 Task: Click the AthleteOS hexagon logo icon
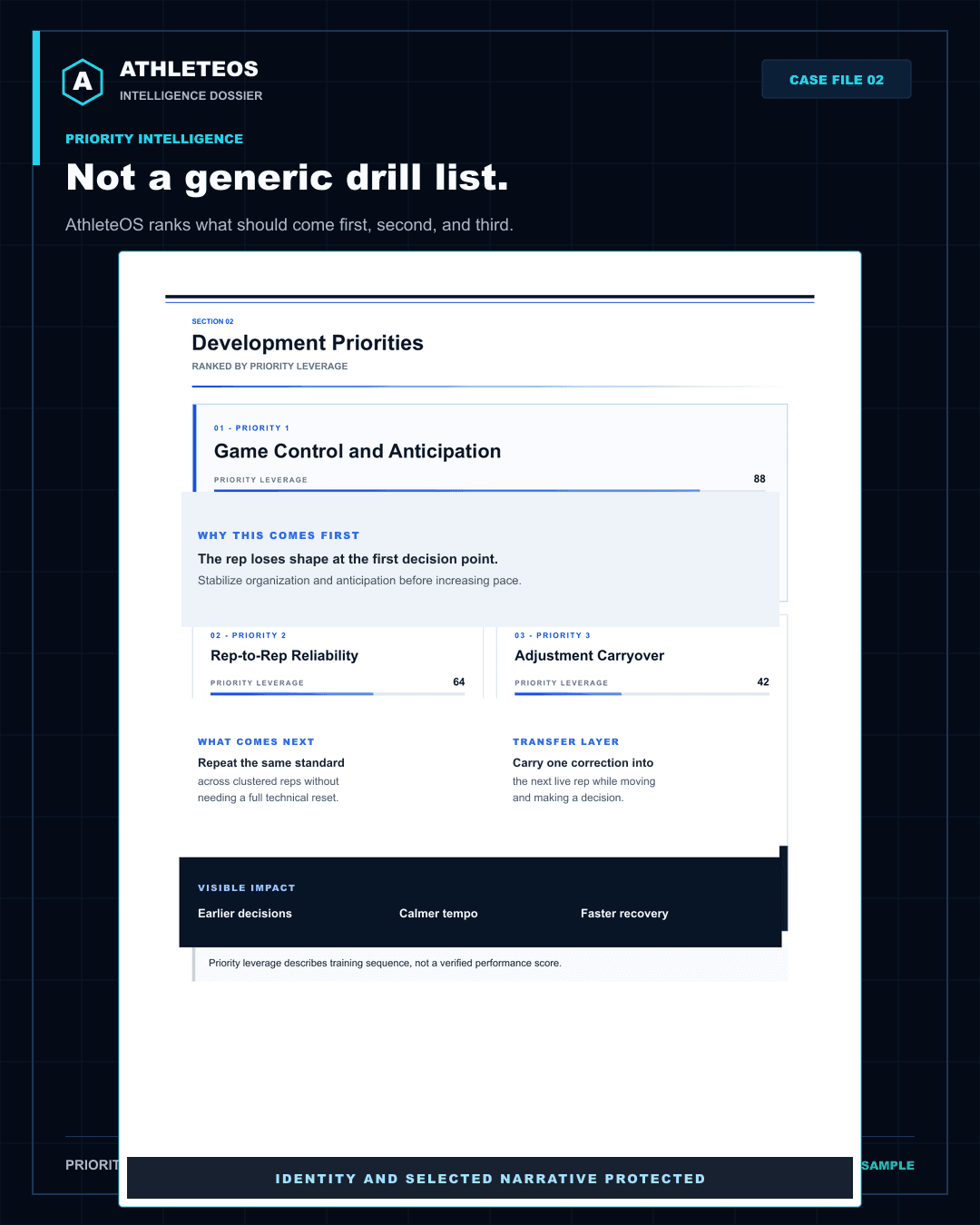click(83, 82)
